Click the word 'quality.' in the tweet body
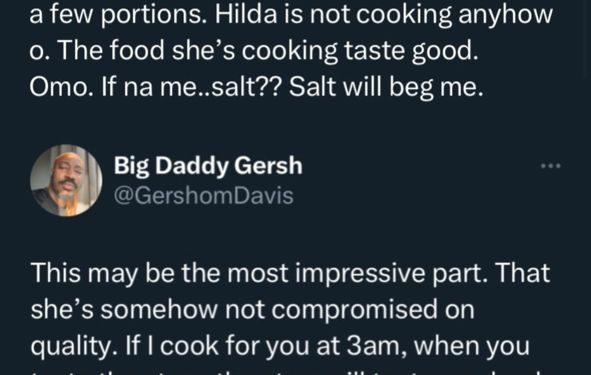Screen dimensions: 591x375 point(74,347)
